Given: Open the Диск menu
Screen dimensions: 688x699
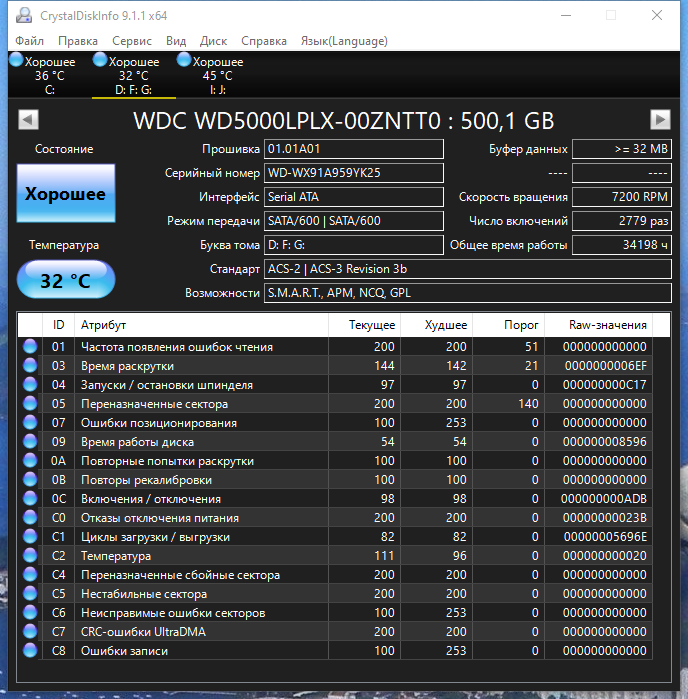Looking at the screenshot, I should (213, 41).
